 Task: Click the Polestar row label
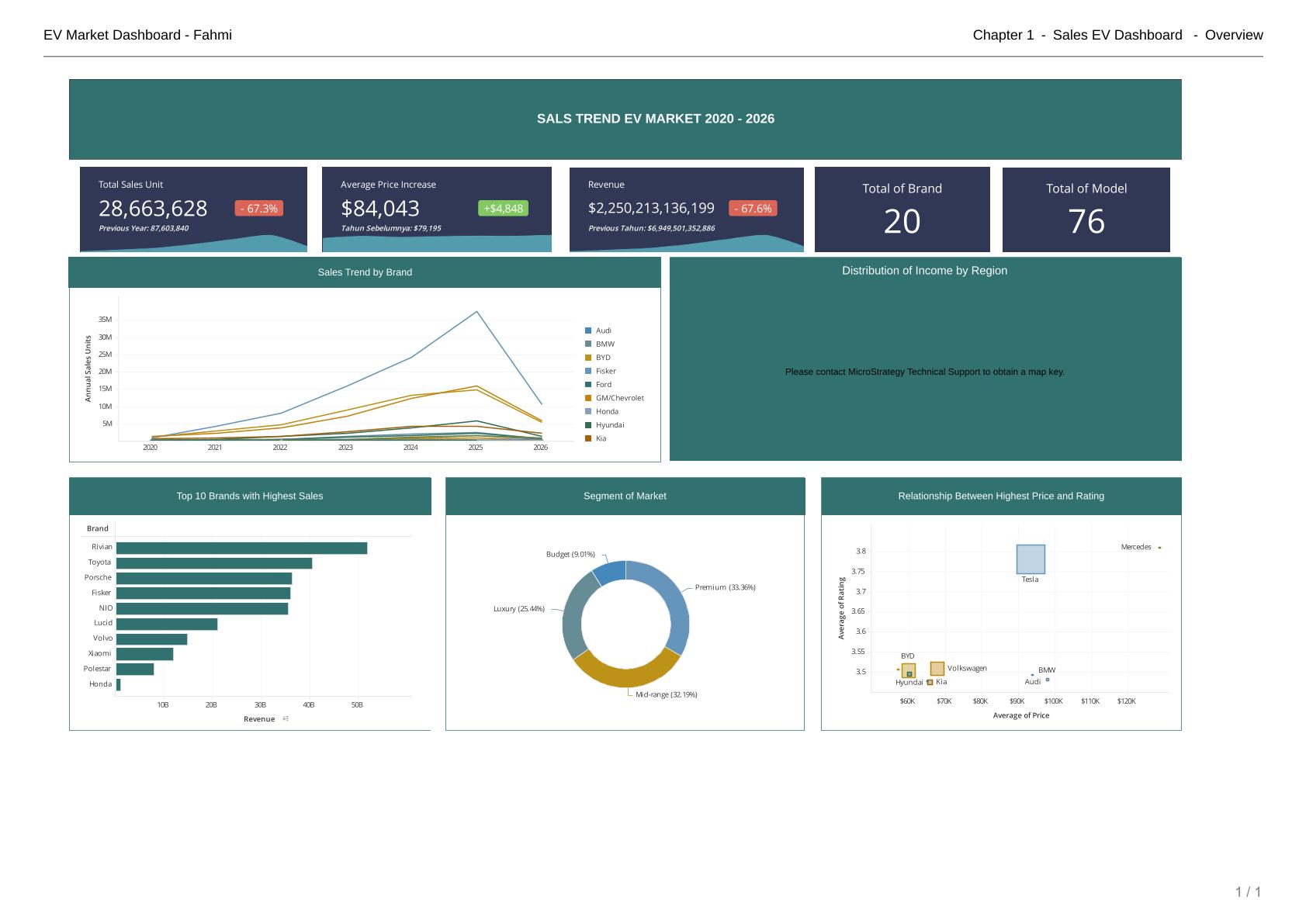coord(98,669)
